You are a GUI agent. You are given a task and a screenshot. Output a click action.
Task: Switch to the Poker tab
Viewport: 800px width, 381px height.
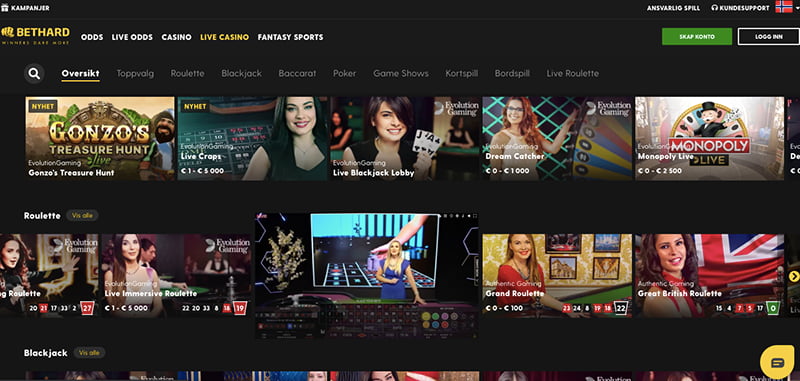click(344, 73)
